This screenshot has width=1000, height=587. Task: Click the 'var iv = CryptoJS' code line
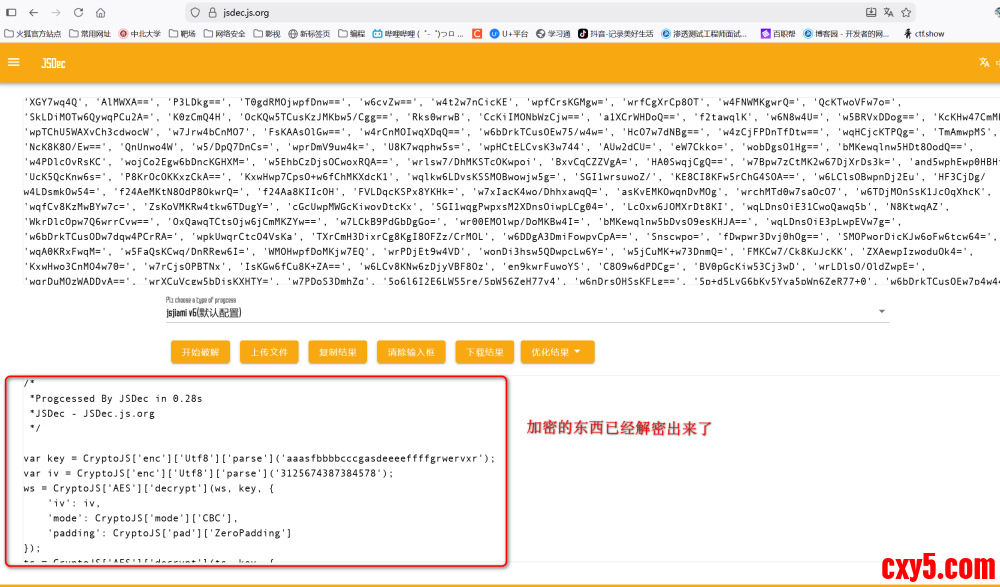(209, 473)
